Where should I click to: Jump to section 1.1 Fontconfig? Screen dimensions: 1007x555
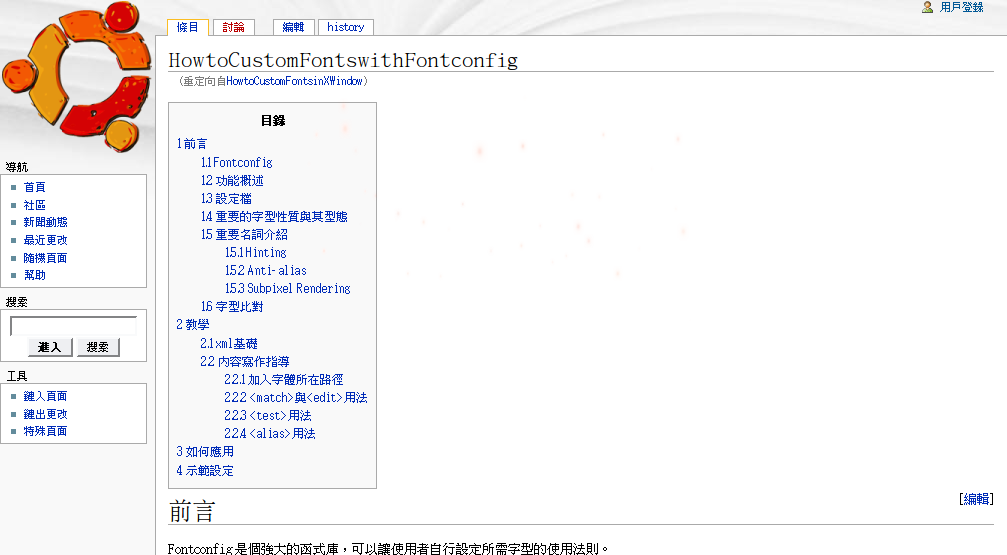coord(237,163)
